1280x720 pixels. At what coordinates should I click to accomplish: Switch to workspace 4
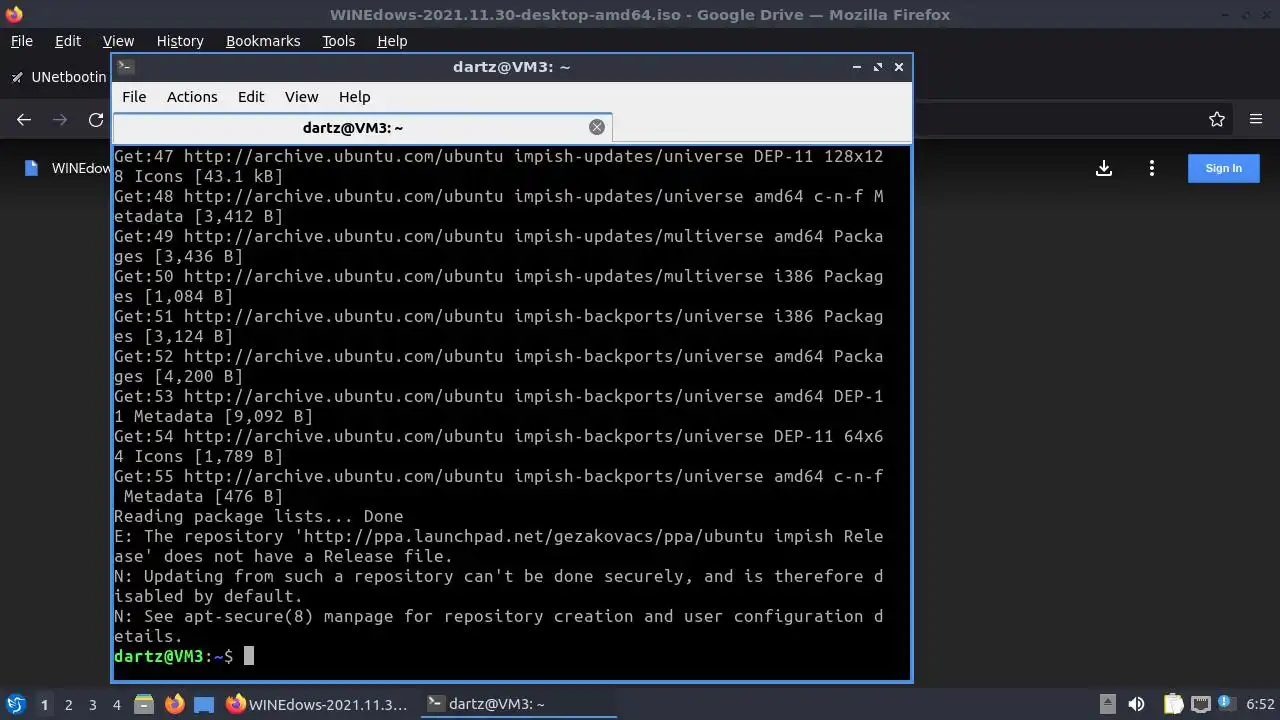pyautogui.click(x=116, y=704)
